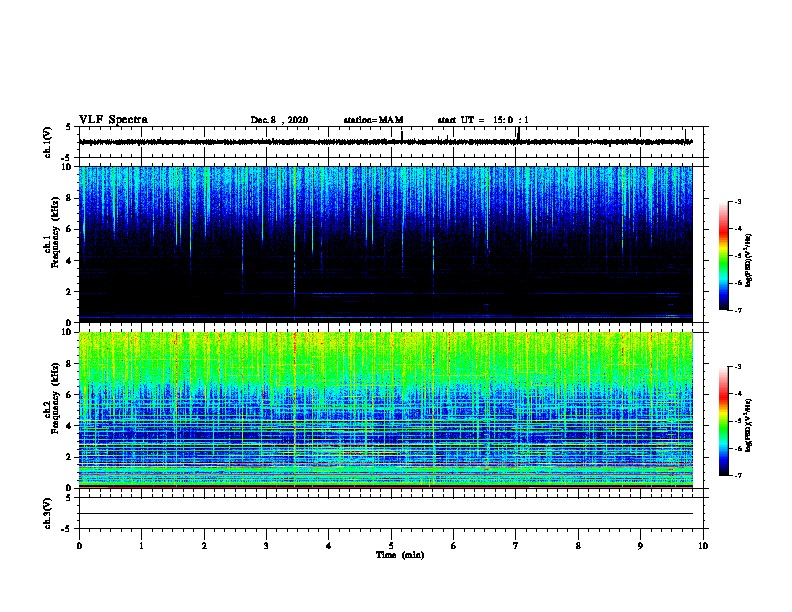Click time axis tick label "1"
This screenshot has width=792, height=612.
(141, 545)
